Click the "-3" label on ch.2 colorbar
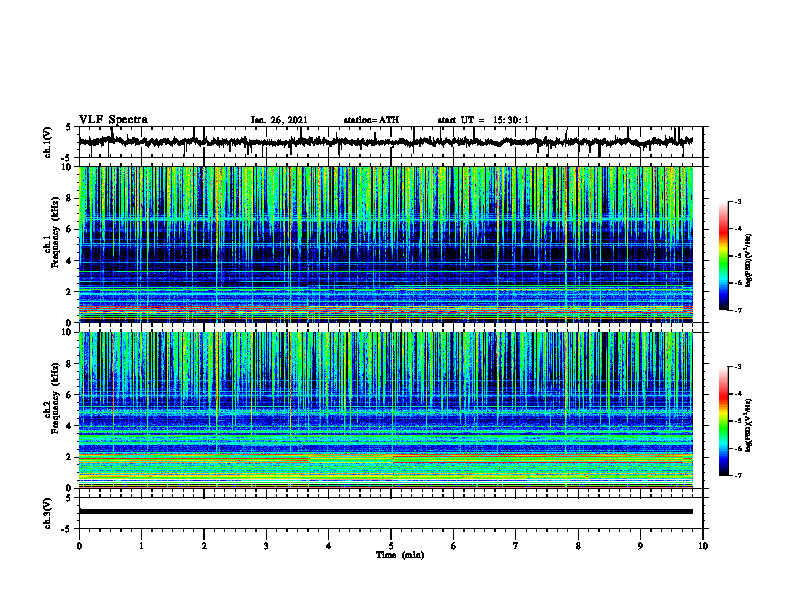 (x=738, y=367)
